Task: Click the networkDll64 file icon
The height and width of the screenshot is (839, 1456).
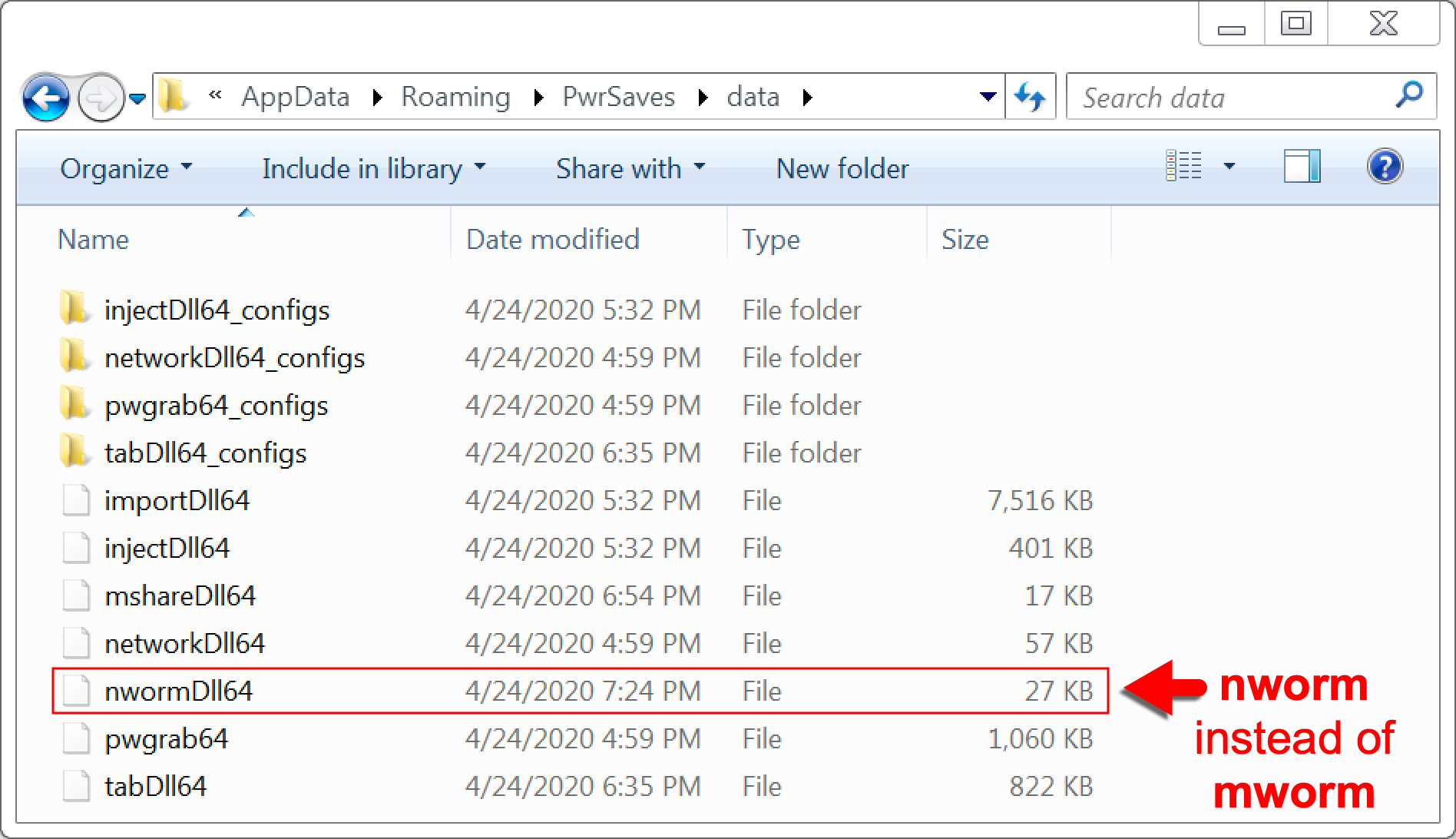Action: tap(75, 643)
